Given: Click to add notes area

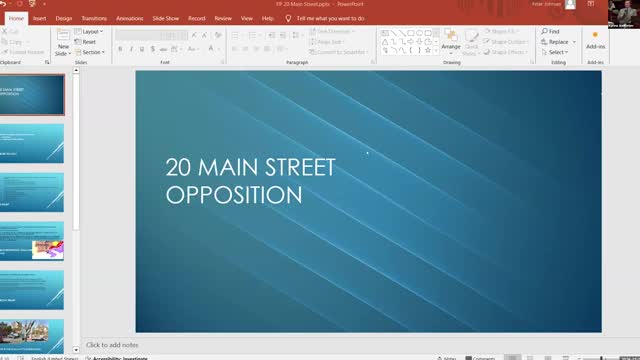Looking at the screenshot, I should [x=112, y=345].
